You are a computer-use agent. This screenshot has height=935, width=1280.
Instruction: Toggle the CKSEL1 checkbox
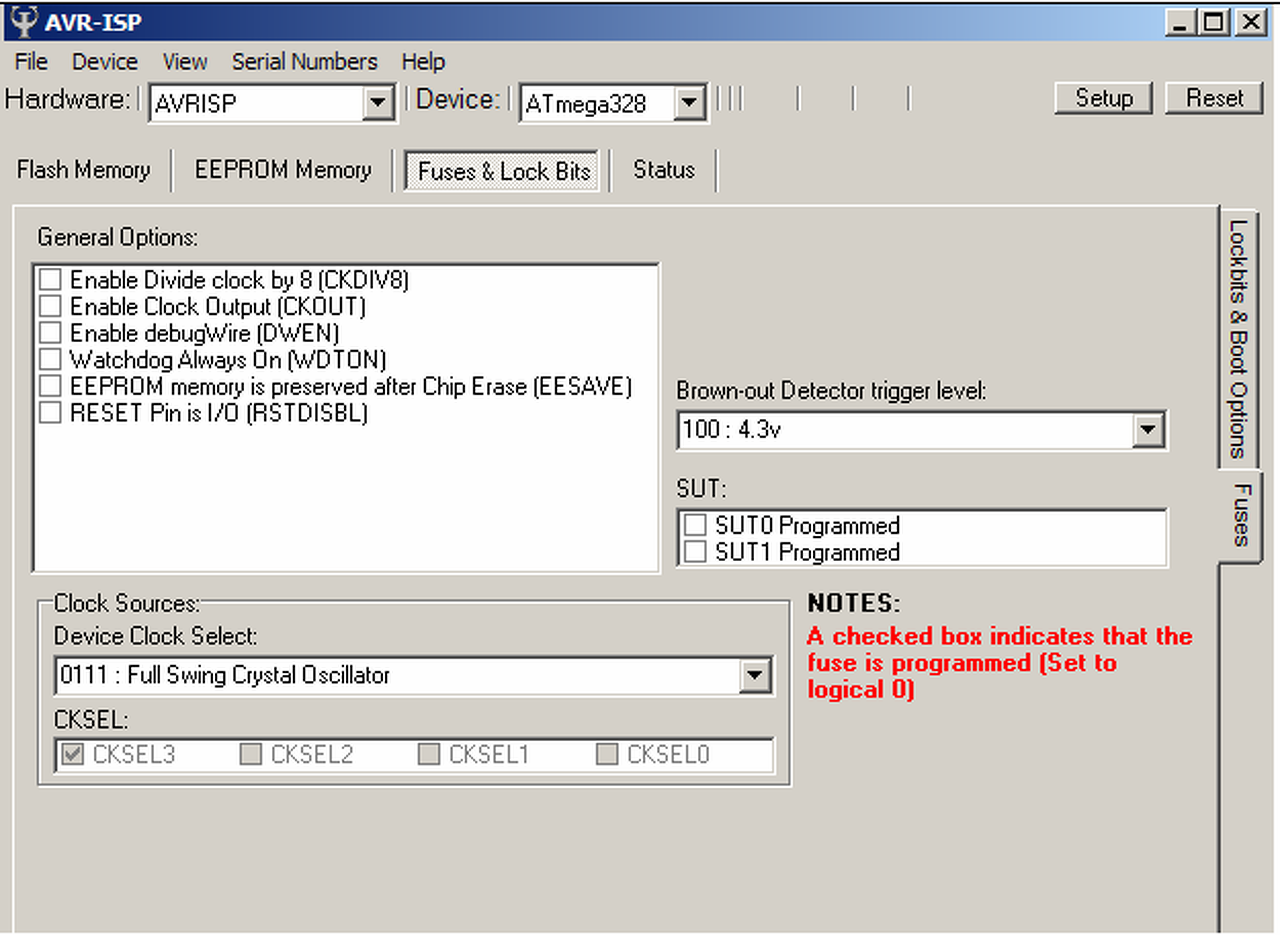pos(428,755)
